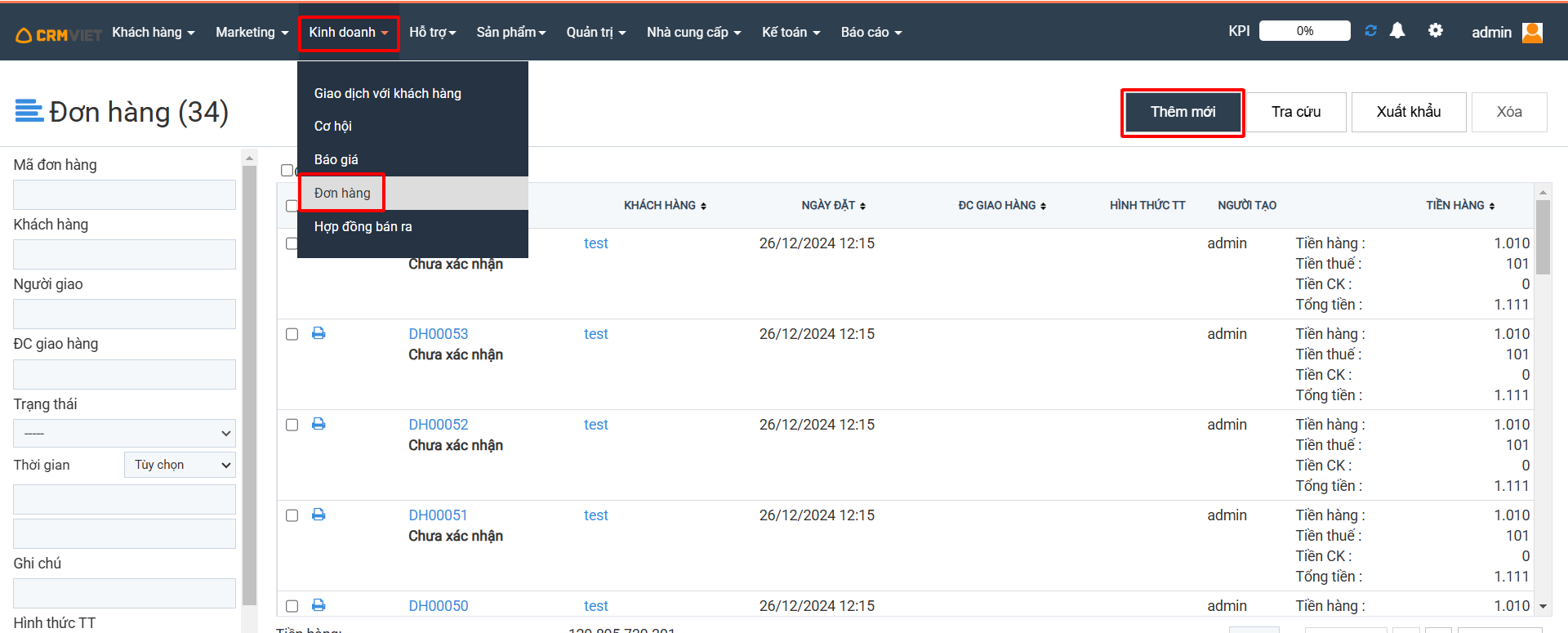Click the admin avatar icon

1533,32
